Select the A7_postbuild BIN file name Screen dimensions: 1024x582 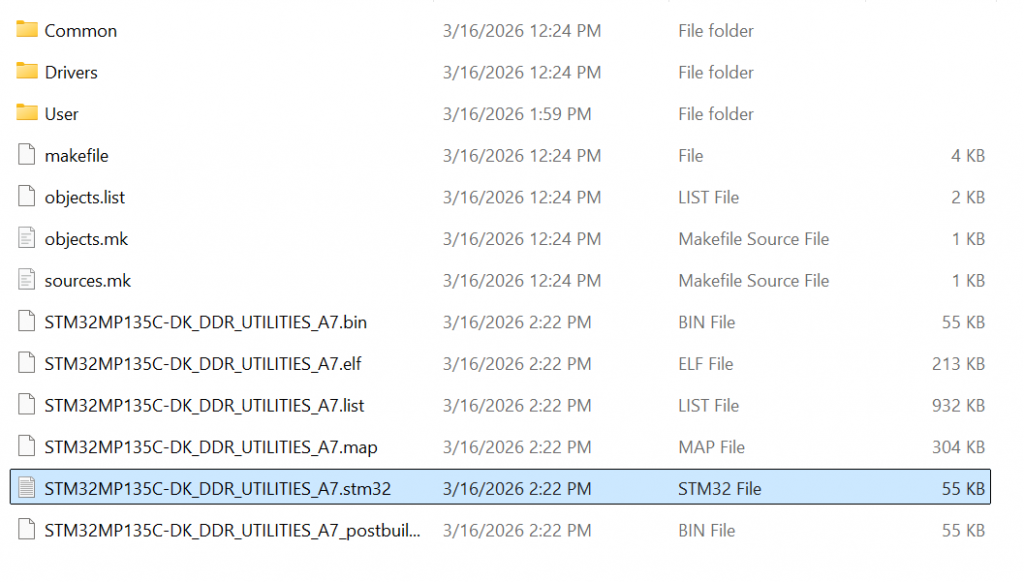[x=232, y=531]
